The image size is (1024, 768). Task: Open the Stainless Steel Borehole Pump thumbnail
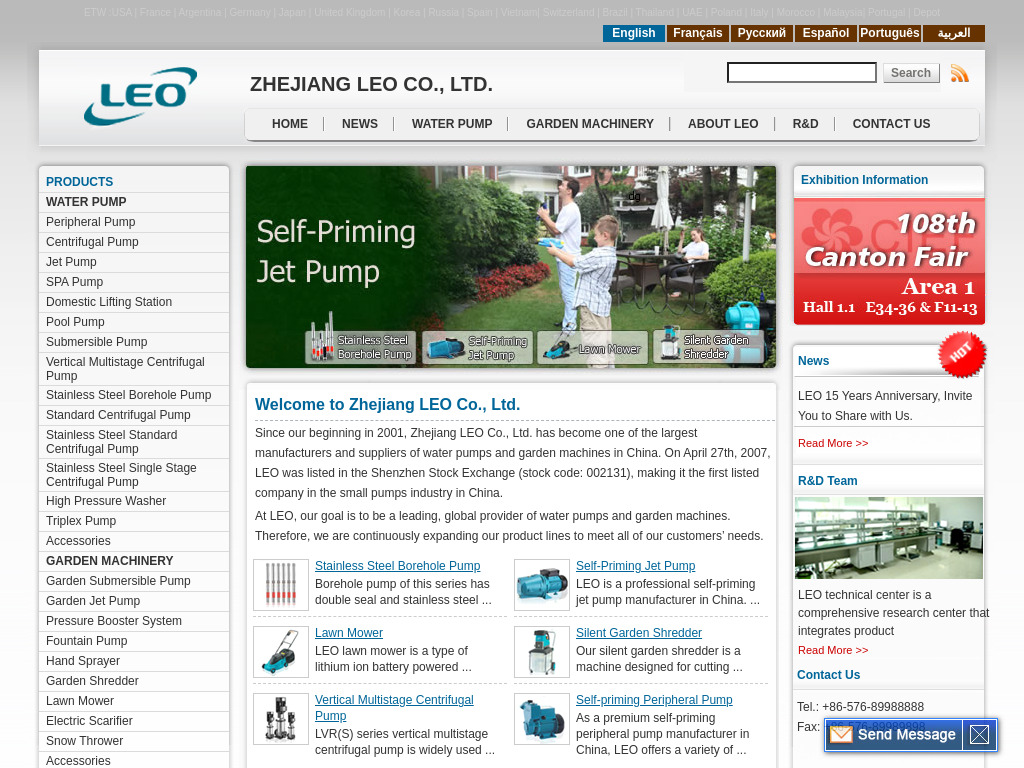pos(281,585)
